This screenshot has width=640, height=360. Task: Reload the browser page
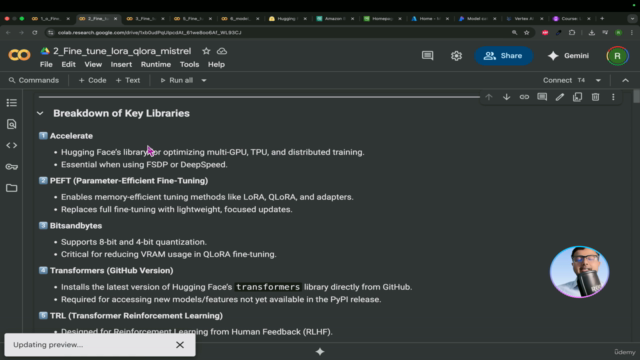[x=35, y=33]
